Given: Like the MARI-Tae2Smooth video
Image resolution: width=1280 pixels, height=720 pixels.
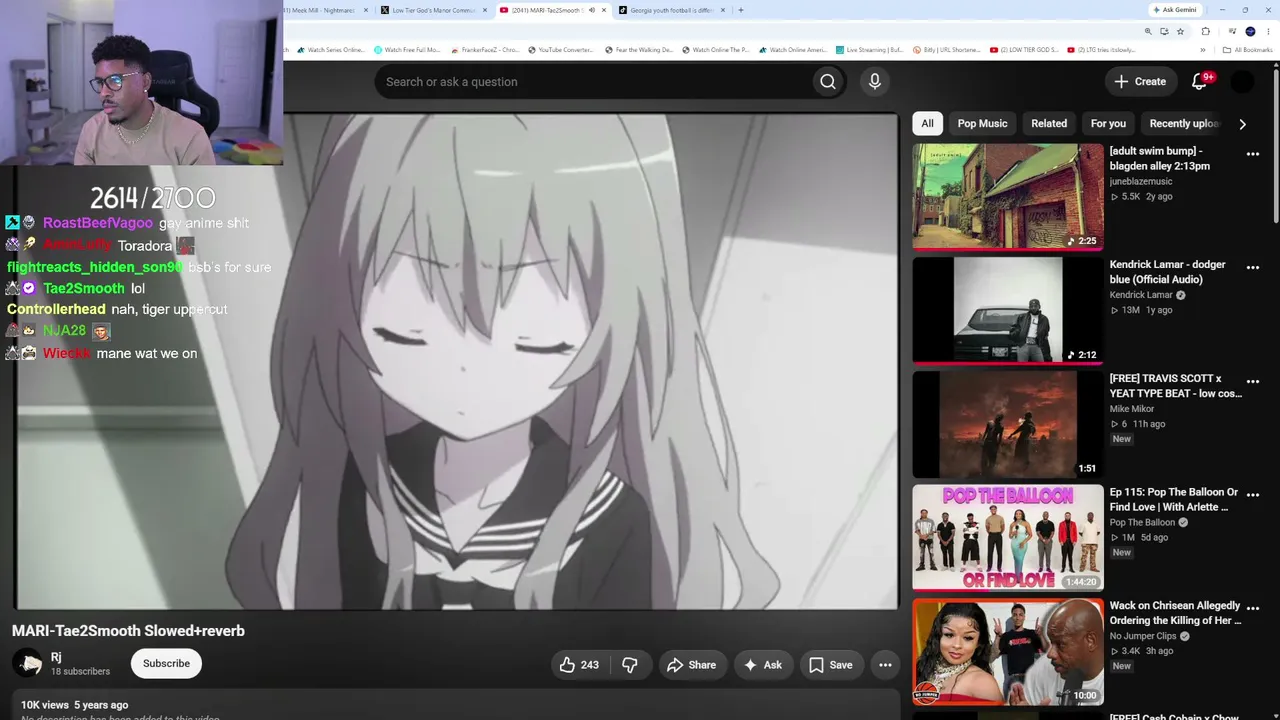Looking at the screenshot, I should [x=579, y=665].
